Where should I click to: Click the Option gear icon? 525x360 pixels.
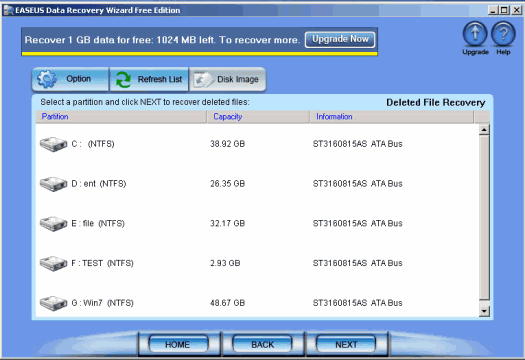point(47,79)
